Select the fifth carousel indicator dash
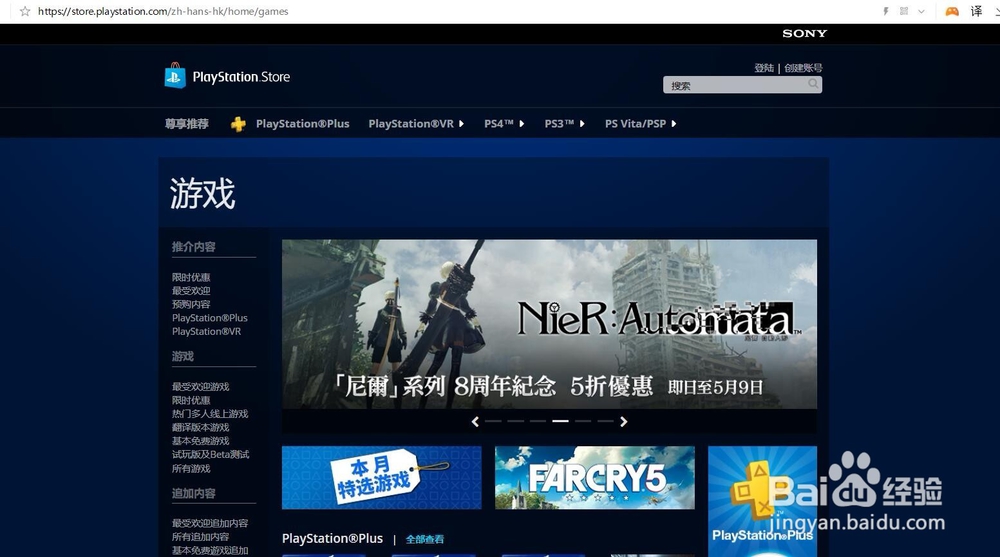This screenshot has width=1000, height=557. coord(583,421)
